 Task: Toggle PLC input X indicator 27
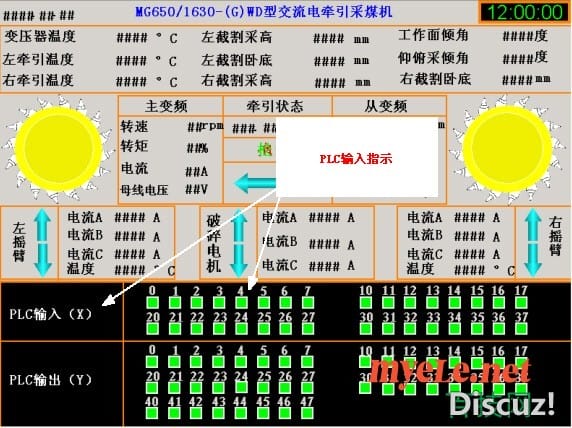[308, 328]
